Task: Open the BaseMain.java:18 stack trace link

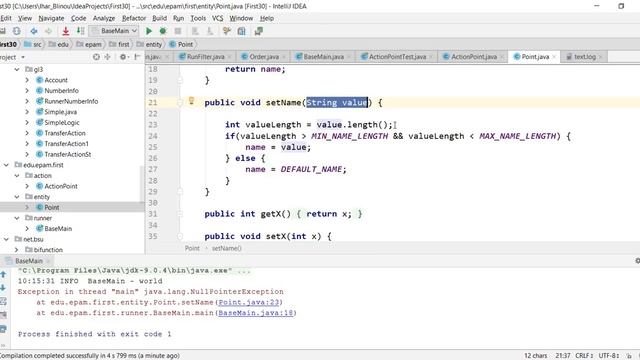Action: point(256,313)
